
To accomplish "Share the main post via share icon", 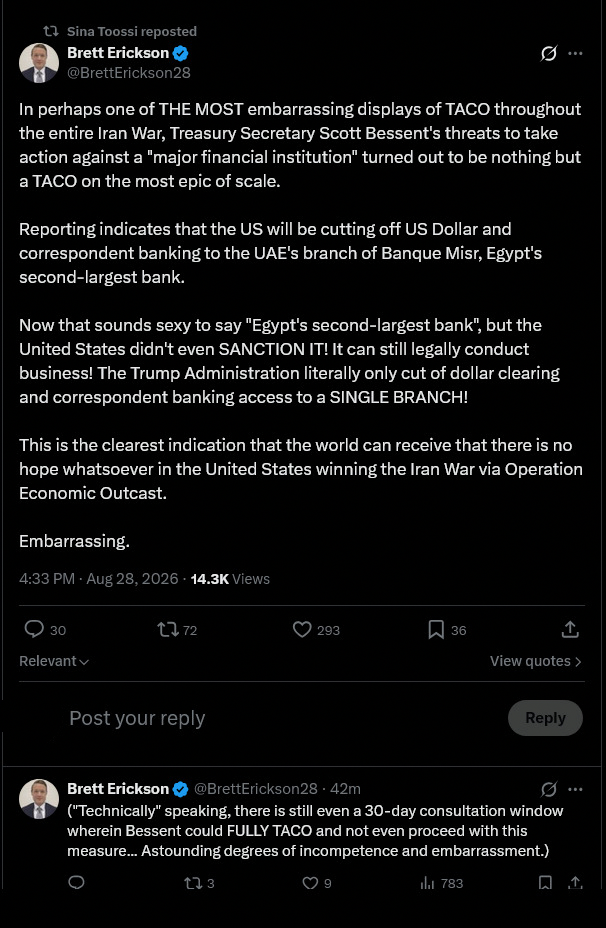I will [x=570, y=629].
